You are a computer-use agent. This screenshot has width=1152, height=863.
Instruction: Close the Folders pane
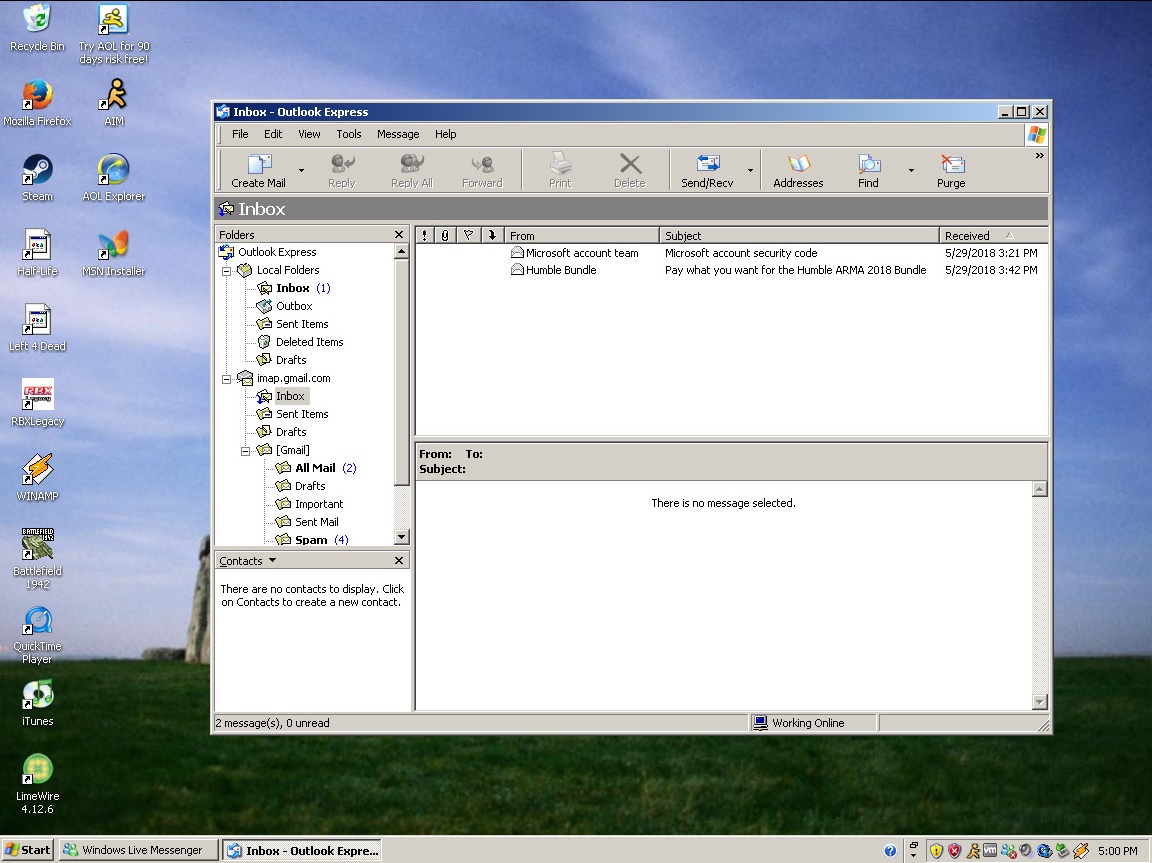point(399,235)
